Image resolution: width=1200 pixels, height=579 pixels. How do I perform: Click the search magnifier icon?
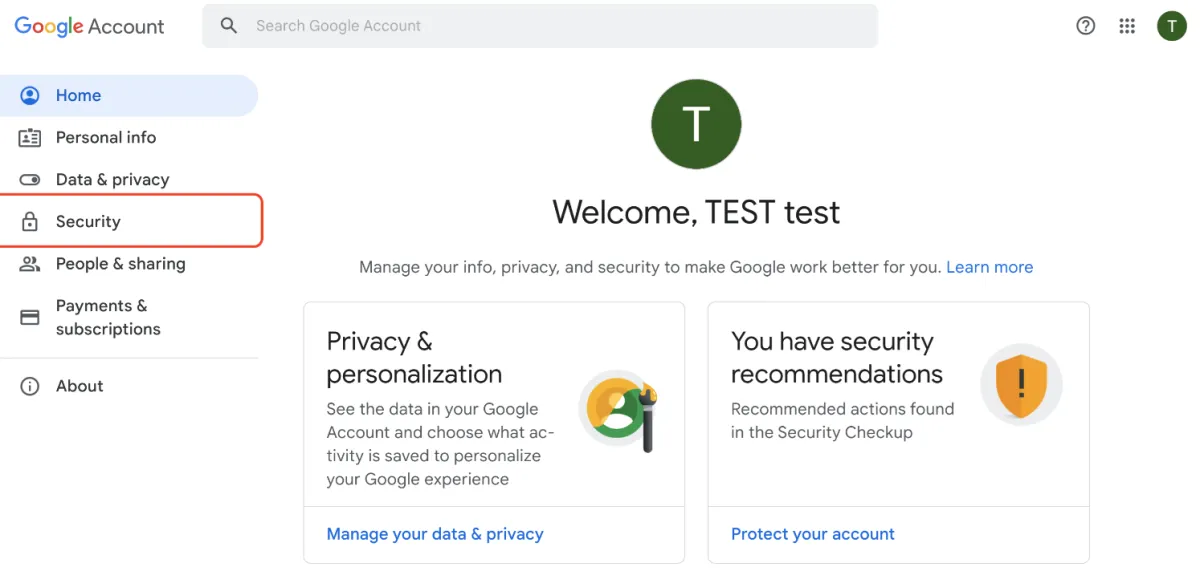[x=229, y=26]
